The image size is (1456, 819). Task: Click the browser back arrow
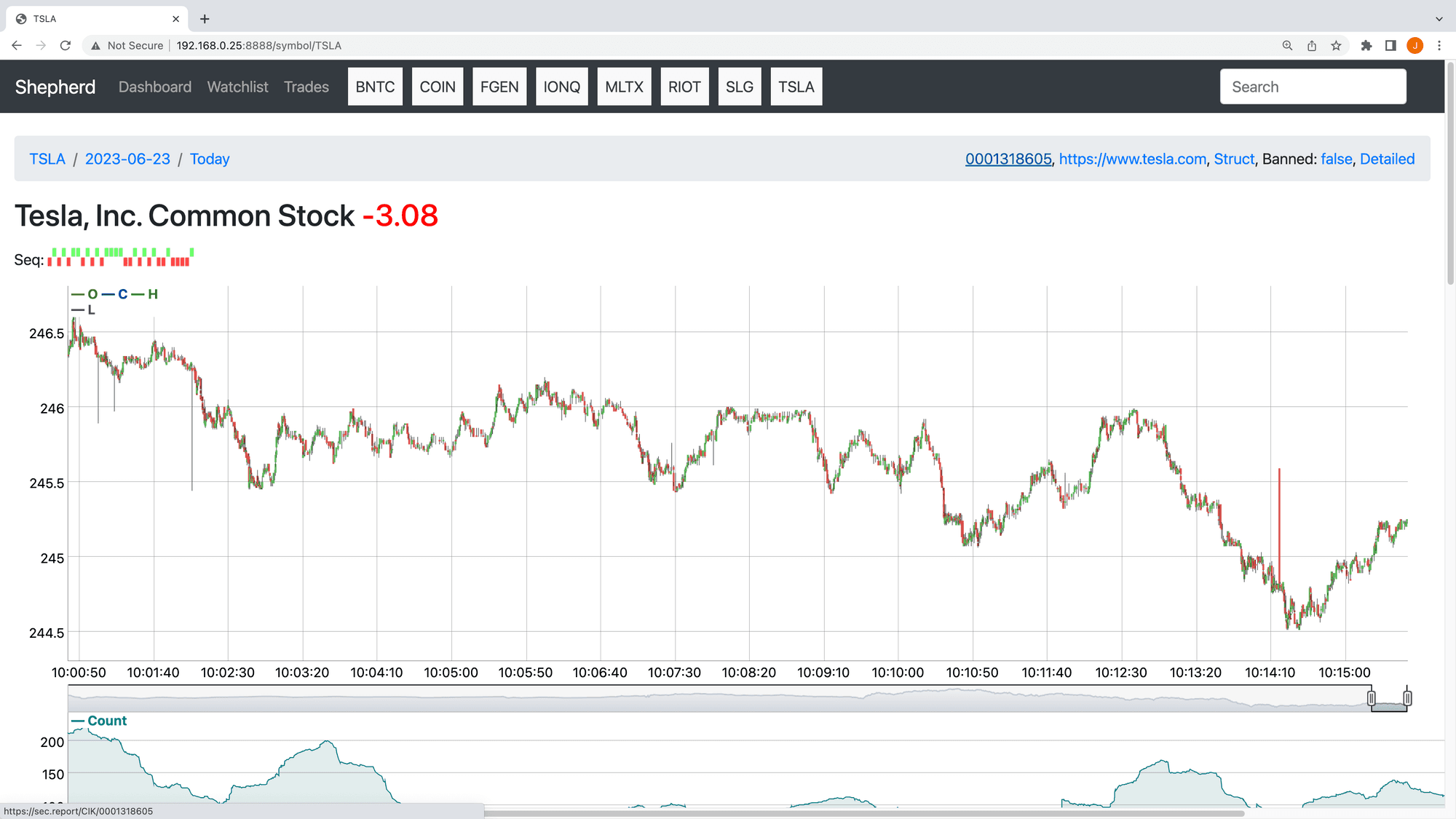tap(17, 45)
